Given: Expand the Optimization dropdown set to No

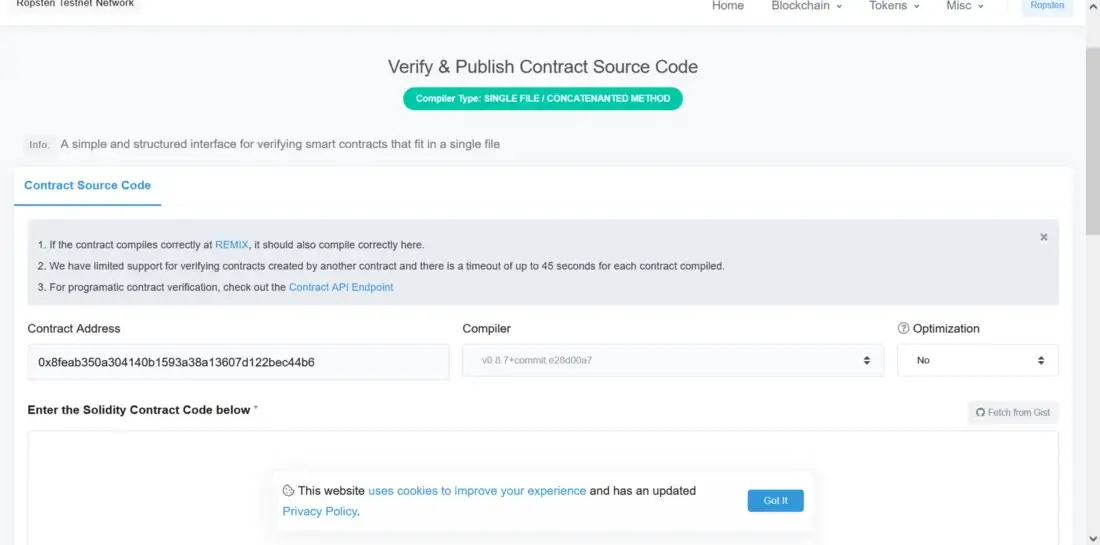Looking at the screenshot, I should coord(977,360).
